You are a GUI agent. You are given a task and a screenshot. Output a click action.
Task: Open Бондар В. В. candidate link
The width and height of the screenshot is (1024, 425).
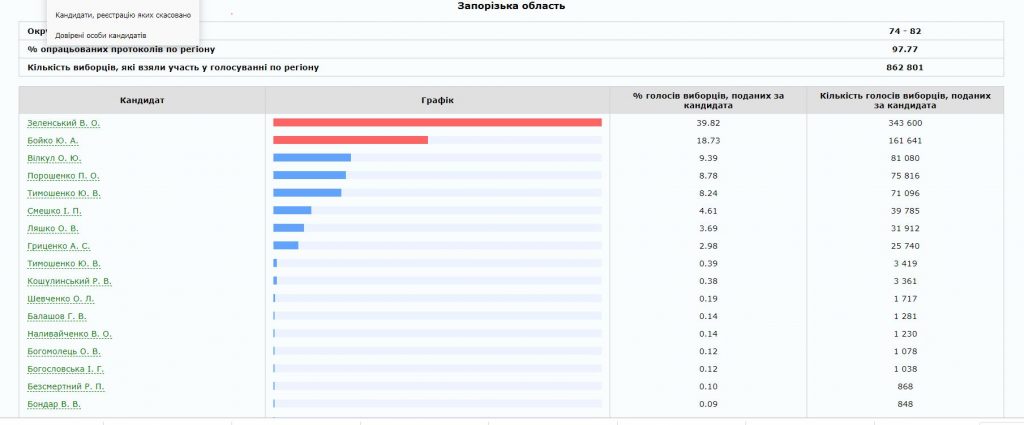pos(54,404)
